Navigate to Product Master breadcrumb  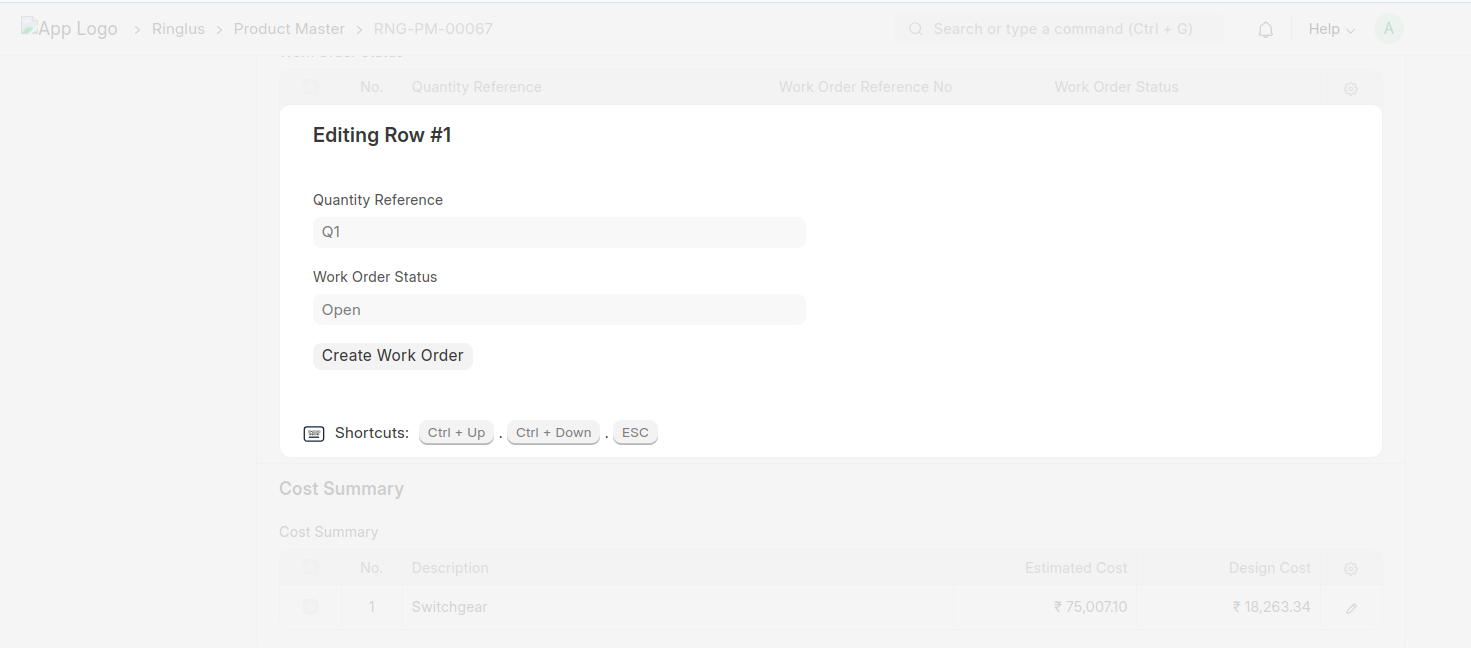click(289, 29)
